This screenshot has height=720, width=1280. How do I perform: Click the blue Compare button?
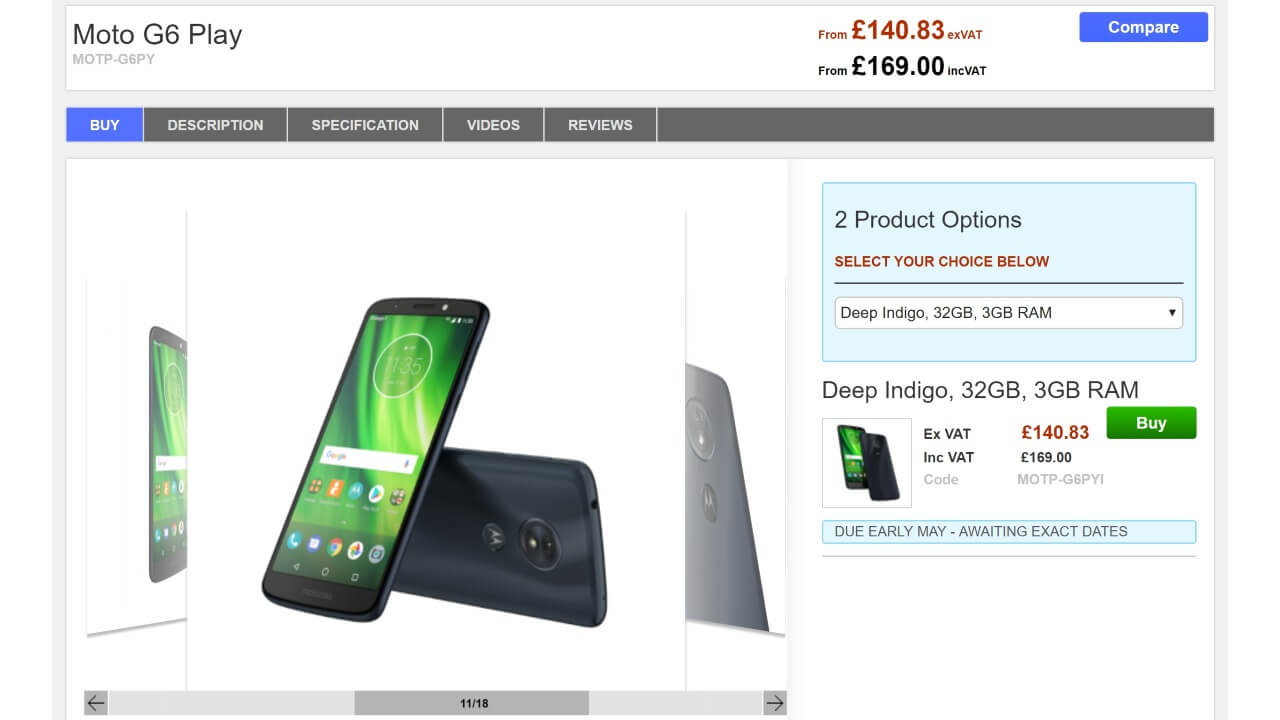tap(1143, 27)
